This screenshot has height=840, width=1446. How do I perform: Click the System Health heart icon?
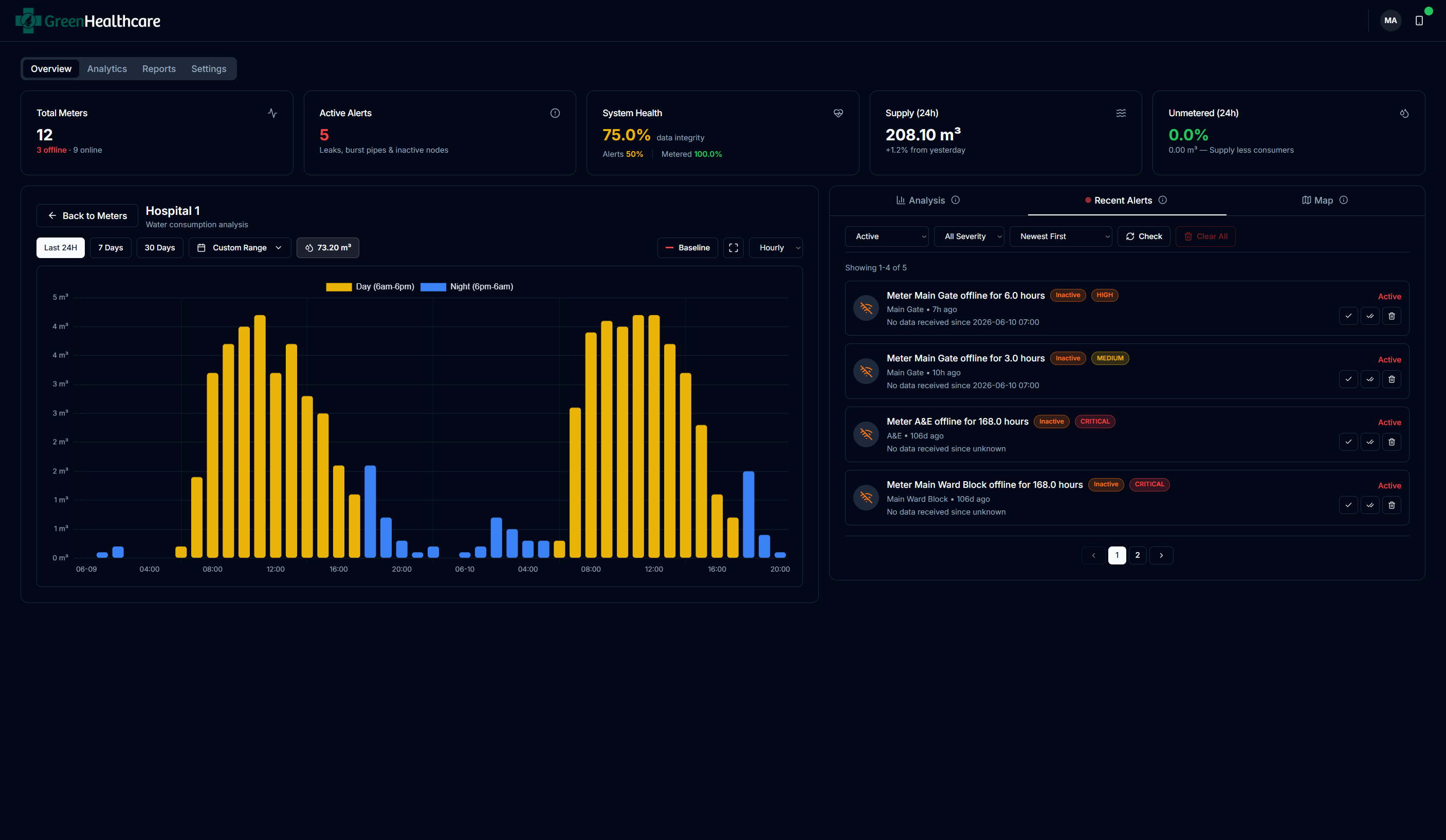click(x=838, y=113)
